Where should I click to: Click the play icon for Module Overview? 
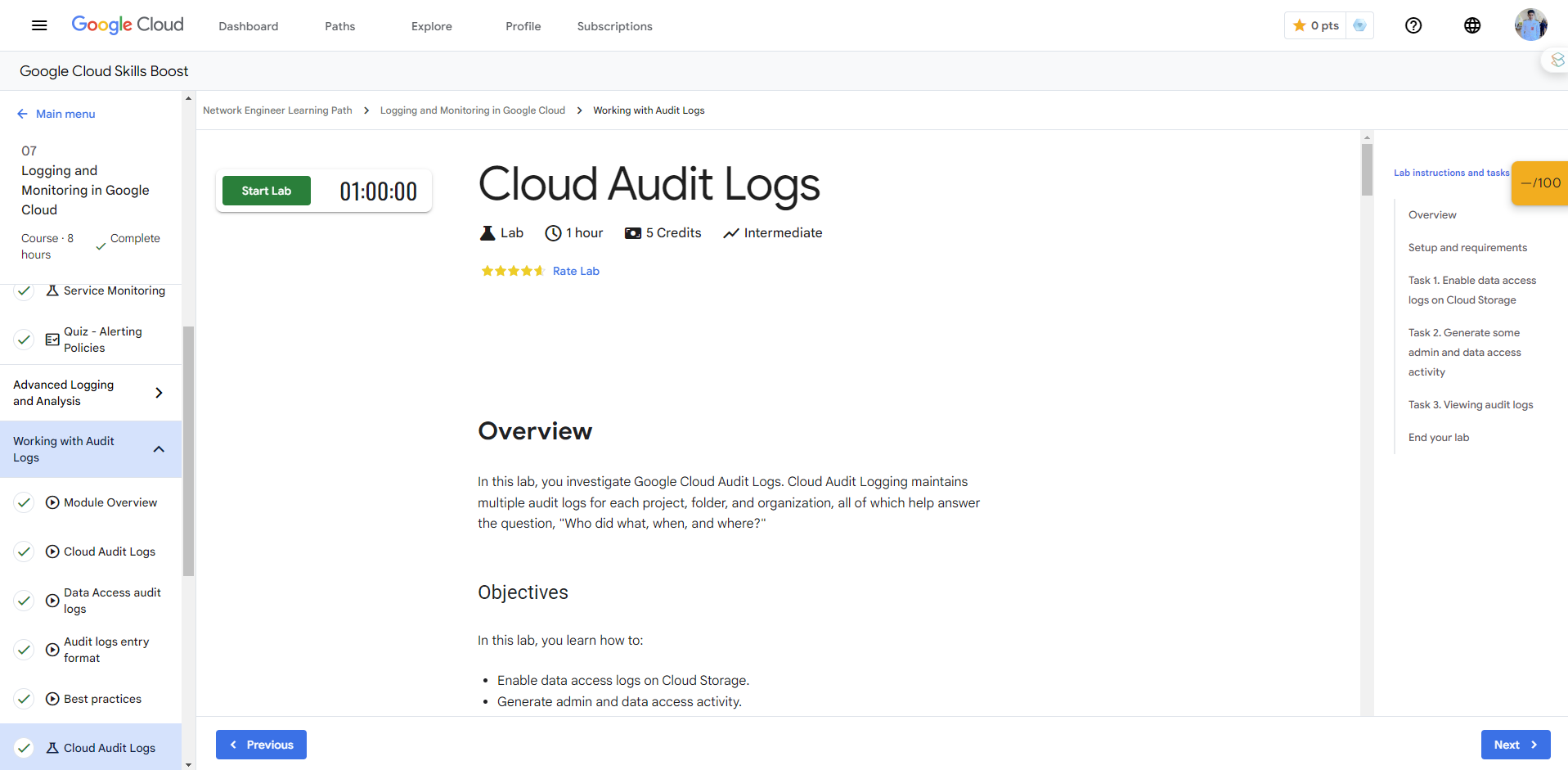52,502
